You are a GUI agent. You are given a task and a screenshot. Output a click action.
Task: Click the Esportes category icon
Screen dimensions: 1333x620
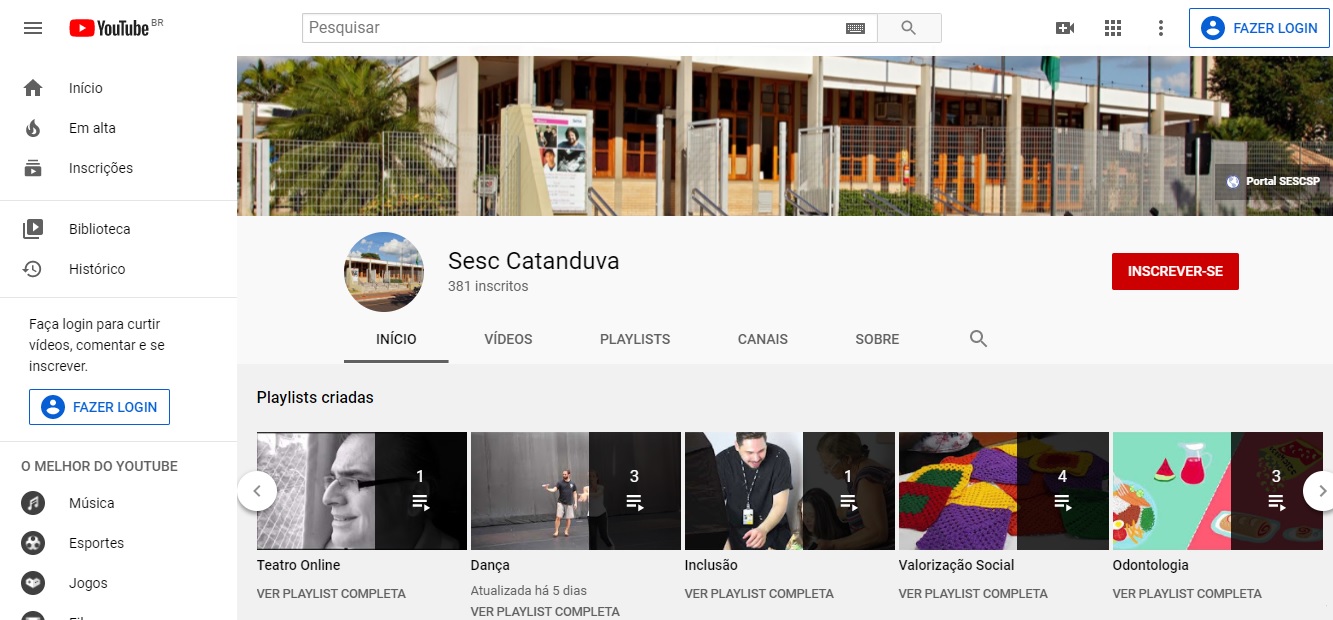33,543
